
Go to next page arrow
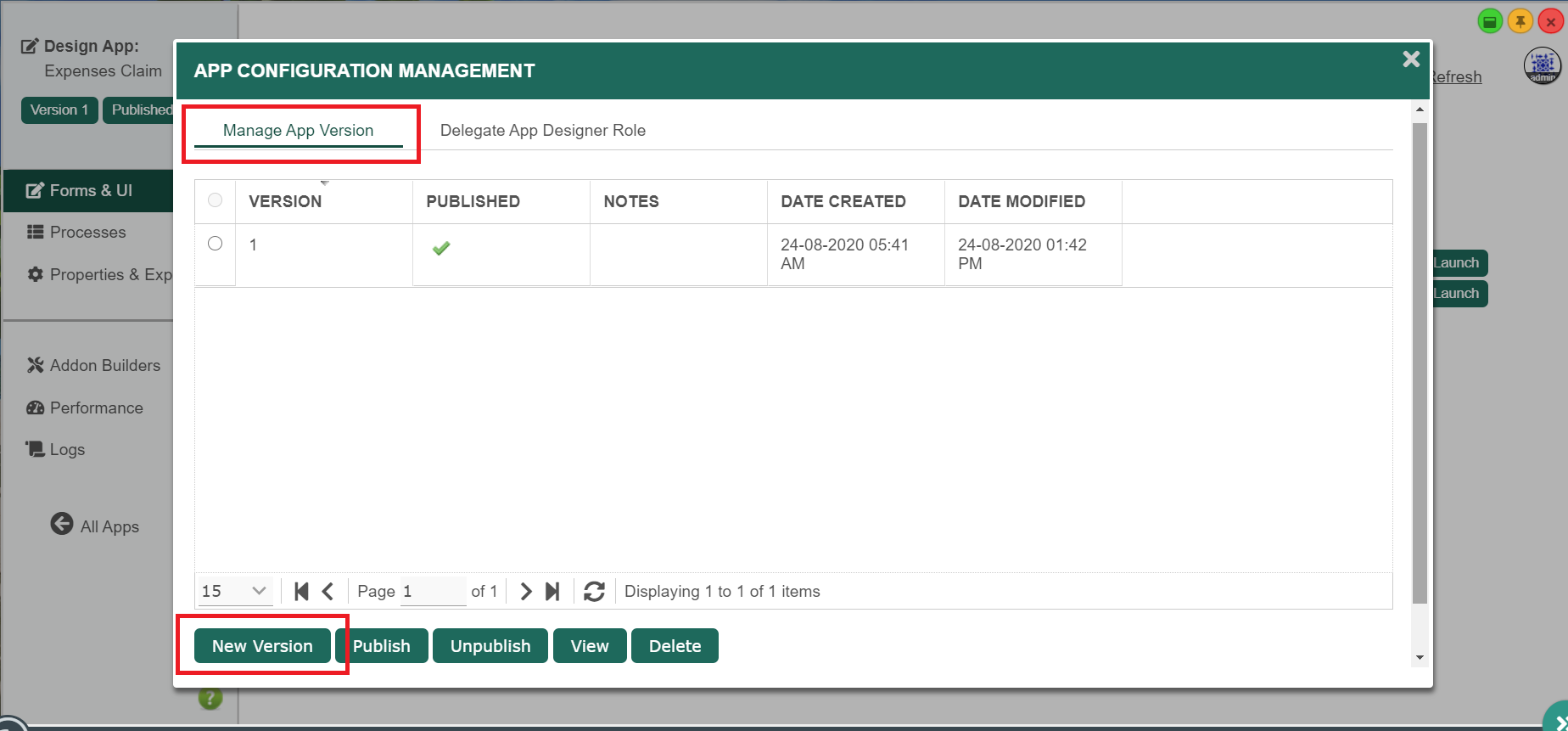(x=526, y=592)
